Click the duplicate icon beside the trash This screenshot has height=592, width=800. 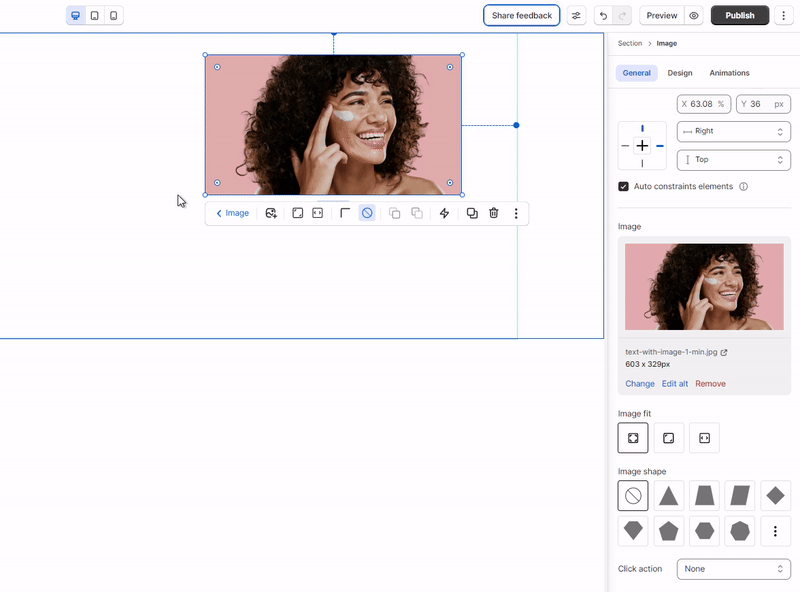pos(472,213)
